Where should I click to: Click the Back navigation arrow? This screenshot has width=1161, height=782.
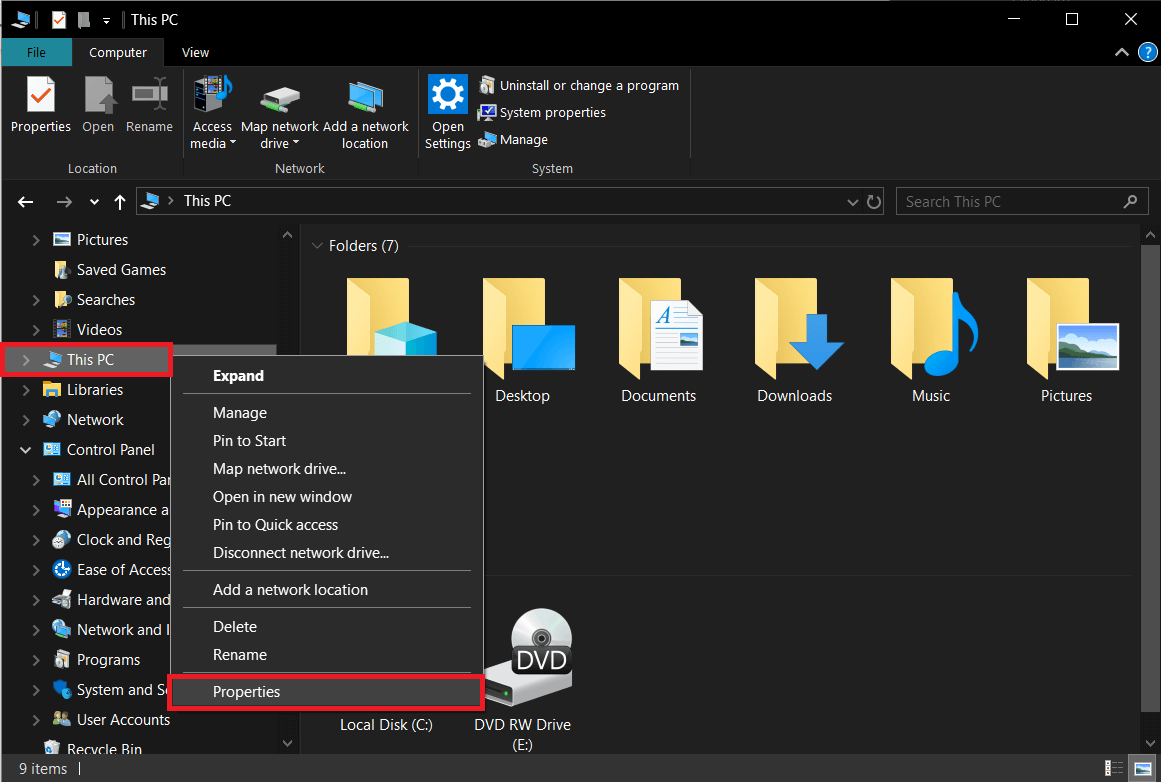click(25, 201)
